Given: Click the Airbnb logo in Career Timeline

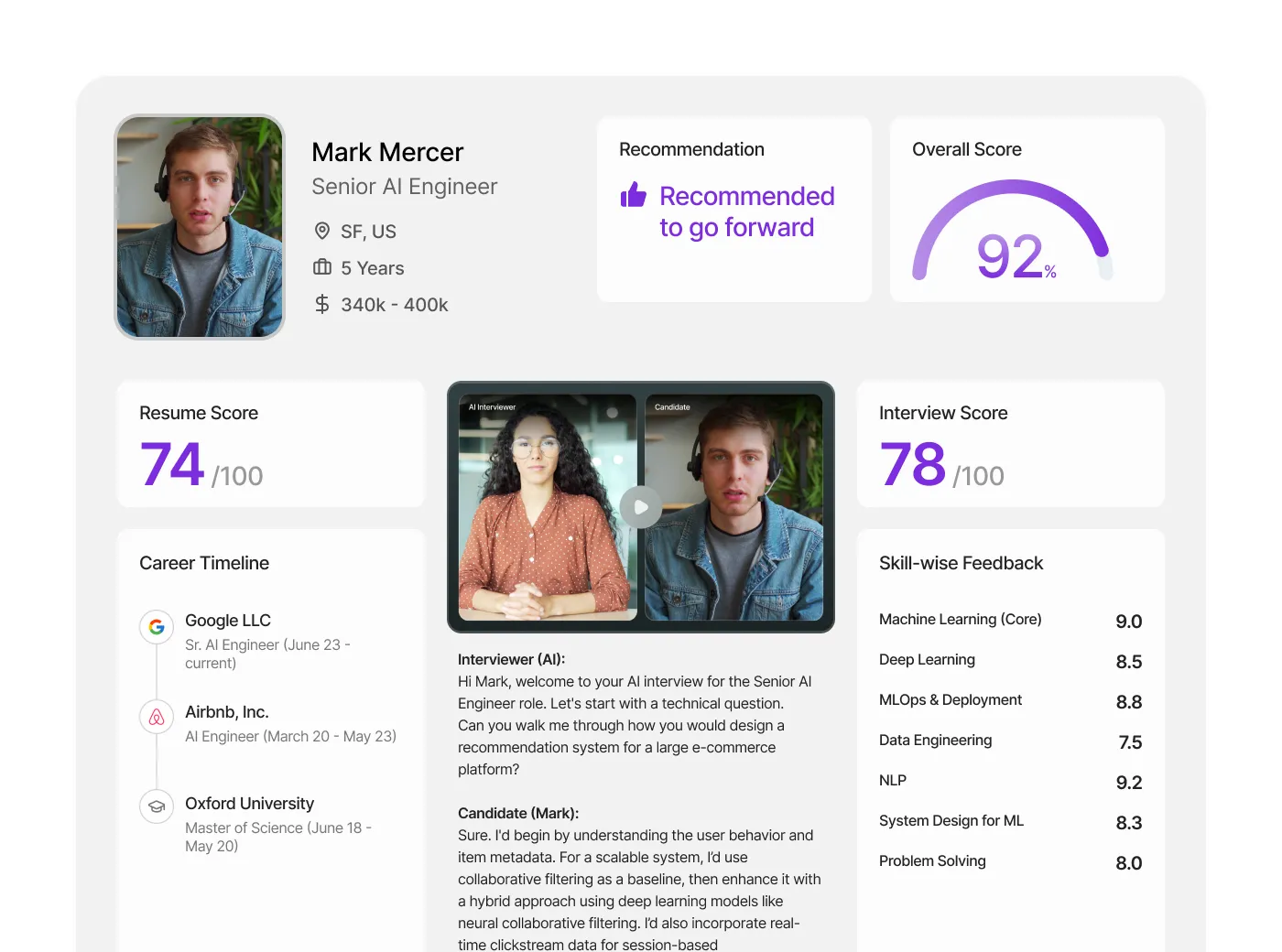Looking at the screenshot, I should click(x=157, y=717).
